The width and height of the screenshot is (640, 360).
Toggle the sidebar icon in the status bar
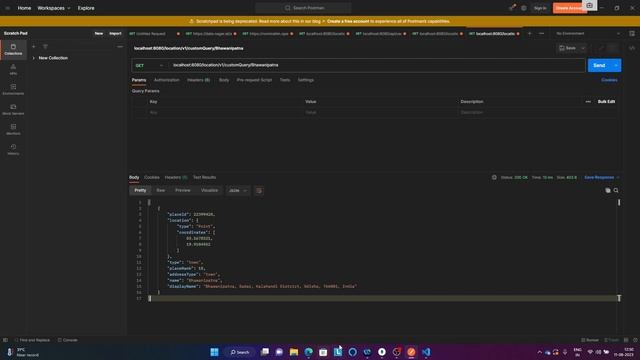tap(5, 340)
